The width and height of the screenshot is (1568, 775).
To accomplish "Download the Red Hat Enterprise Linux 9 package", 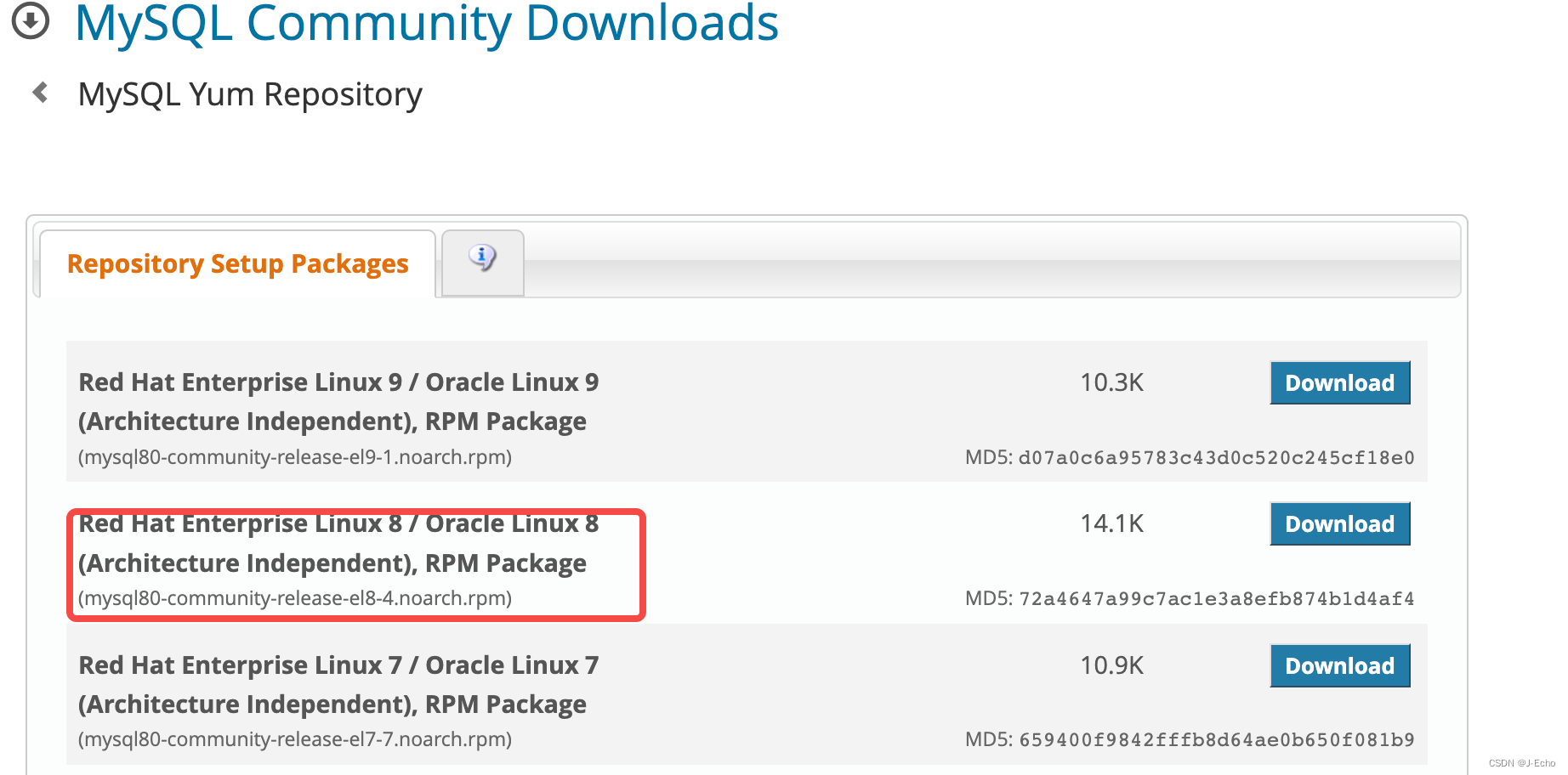I will point(1339,382).
